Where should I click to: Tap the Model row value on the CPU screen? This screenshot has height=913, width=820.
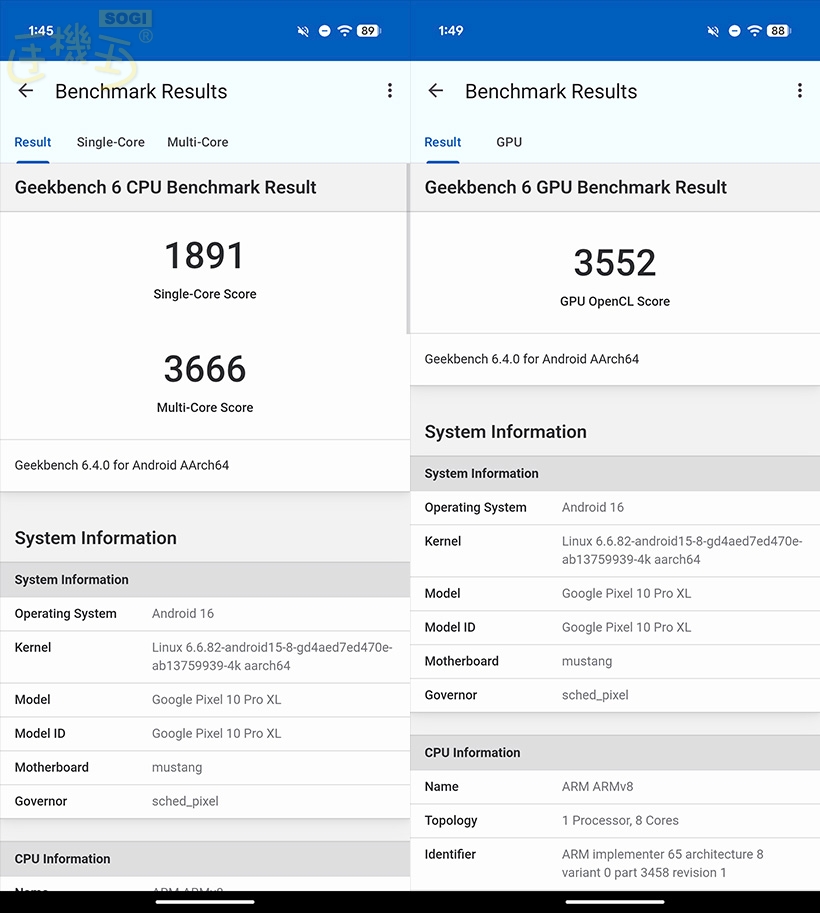coord(217,700)
